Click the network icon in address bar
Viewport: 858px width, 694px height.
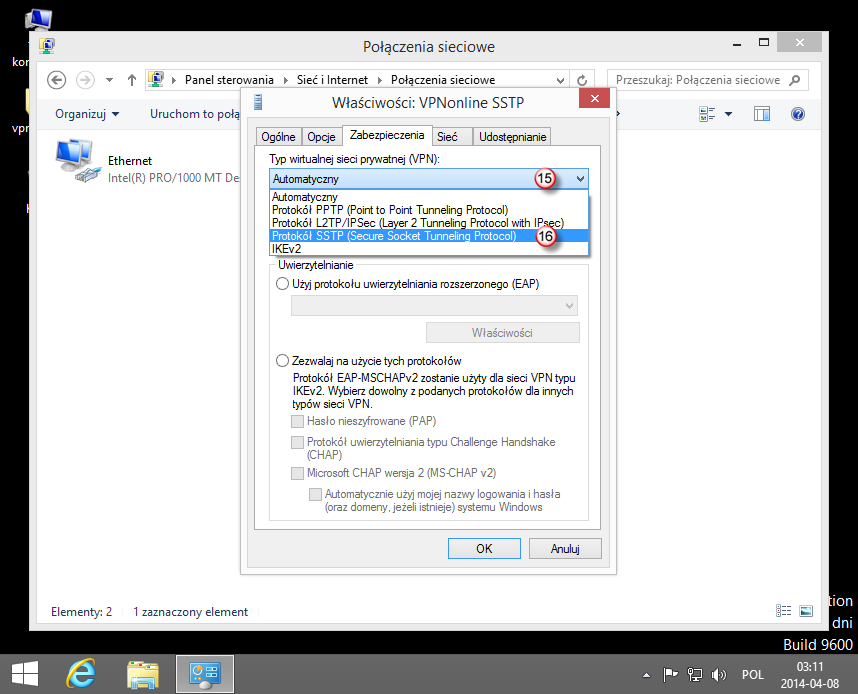[x=156, y=79]
